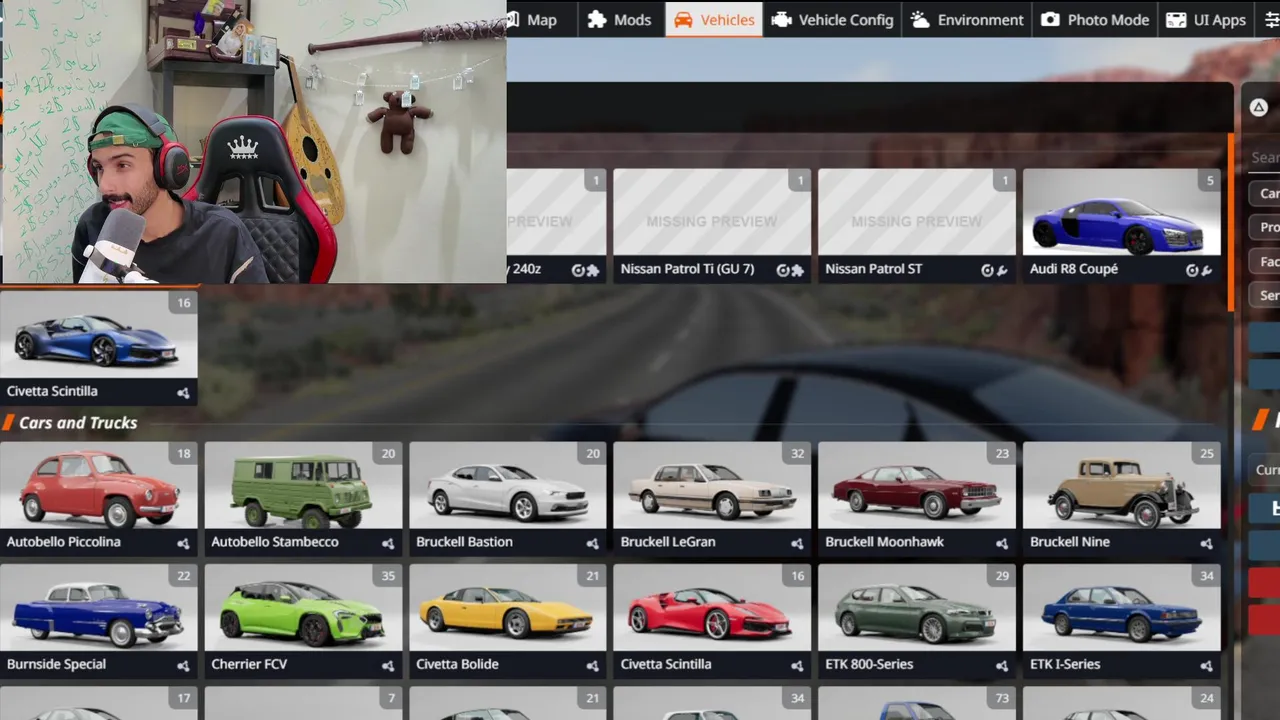The image size is (1280, 720).
Task: Click the puzzle mod icon on Nissan Patrol Ti
Action: coord(797,270)
